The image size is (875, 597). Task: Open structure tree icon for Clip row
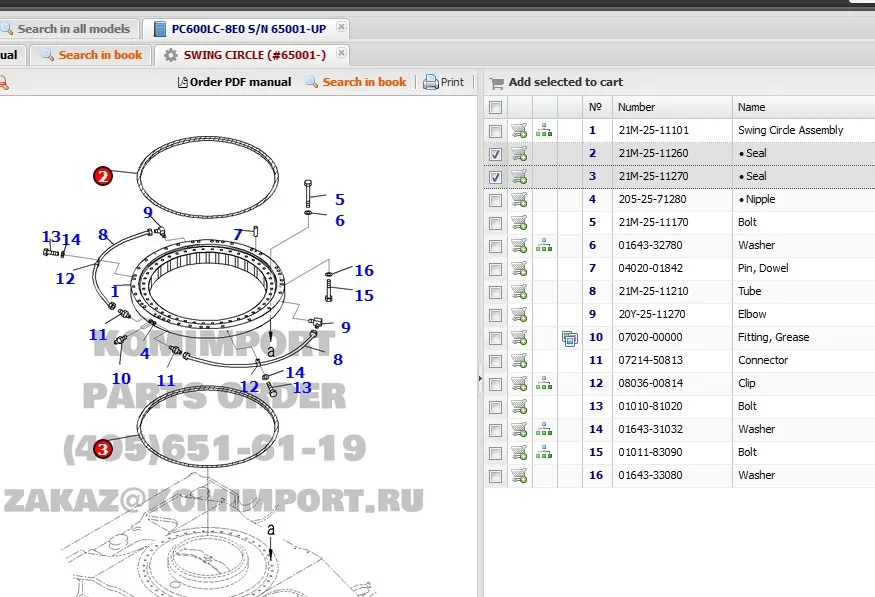tap(544, 383)
